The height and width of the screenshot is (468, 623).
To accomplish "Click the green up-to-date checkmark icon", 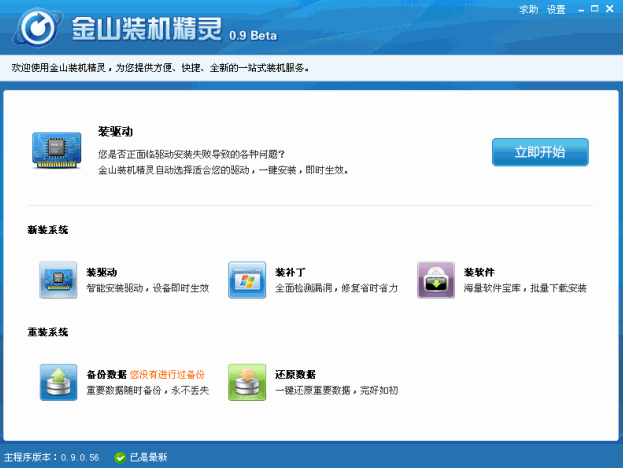I will click(120, 458).
